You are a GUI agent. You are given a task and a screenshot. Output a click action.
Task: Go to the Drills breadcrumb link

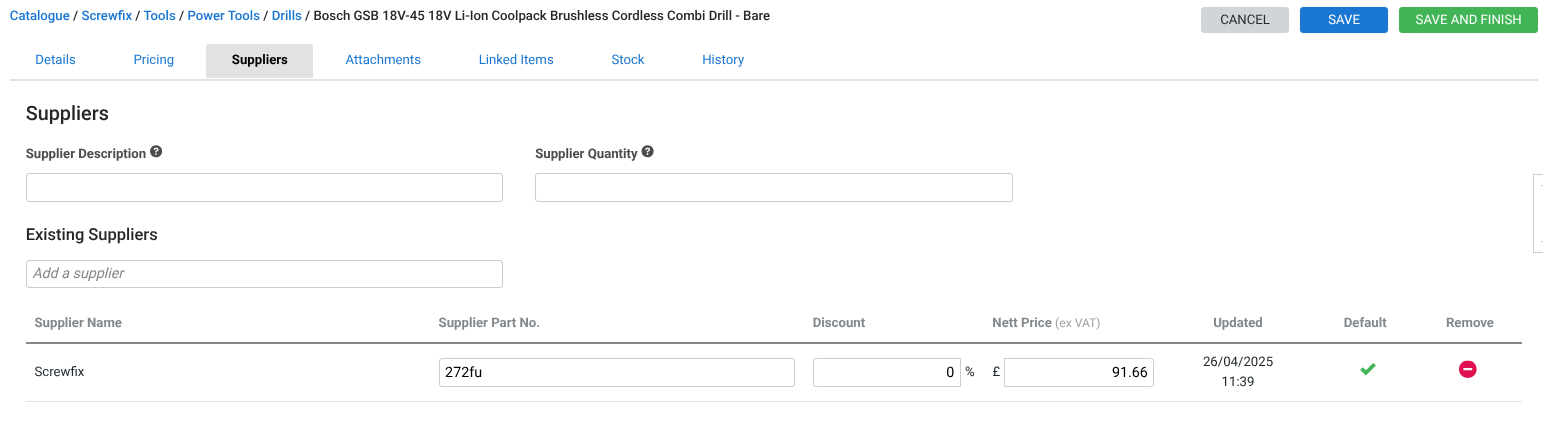pos(287,16)
